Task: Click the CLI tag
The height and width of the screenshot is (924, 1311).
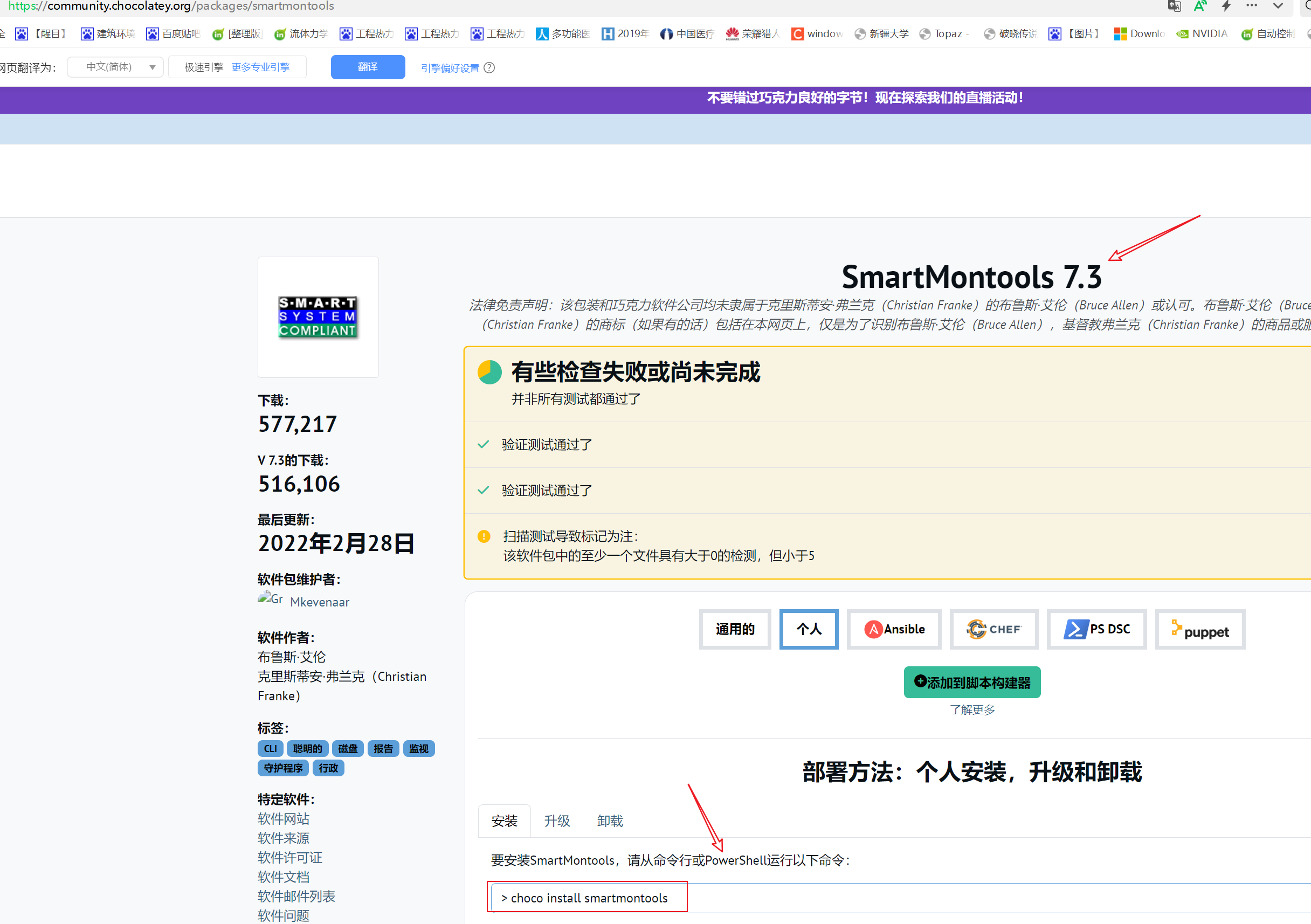Action: click(270, 748)
